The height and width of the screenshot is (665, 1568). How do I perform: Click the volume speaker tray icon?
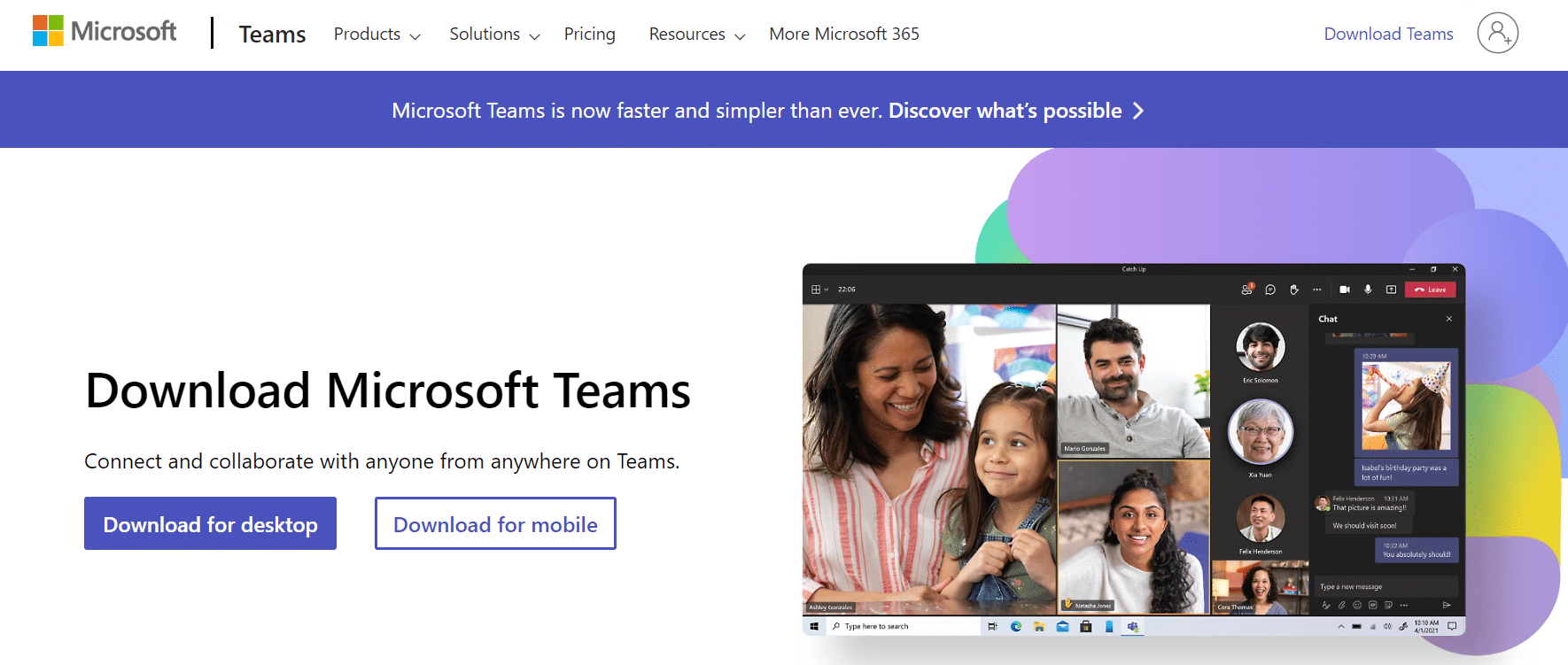(x=1387, y=626)
